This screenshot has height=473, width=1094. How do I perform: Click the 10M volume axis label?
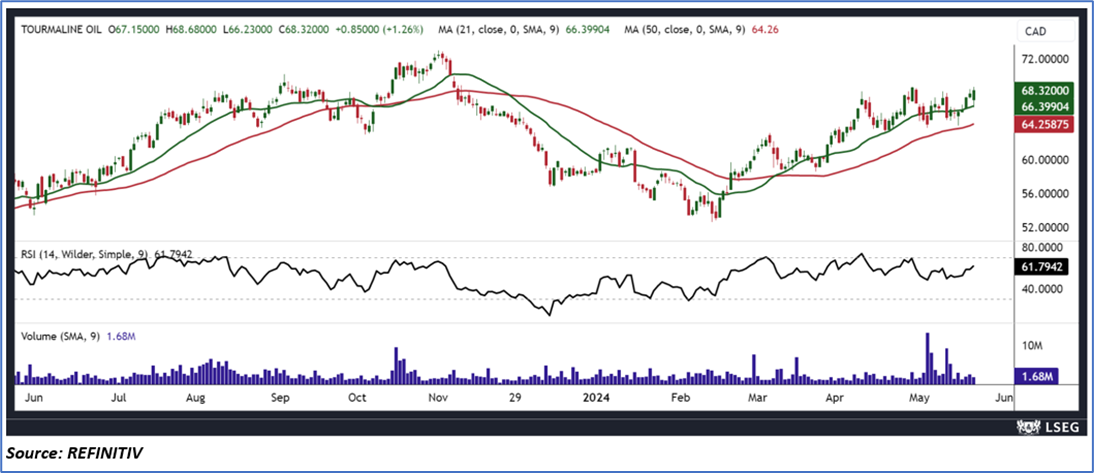coord(1033,347)
